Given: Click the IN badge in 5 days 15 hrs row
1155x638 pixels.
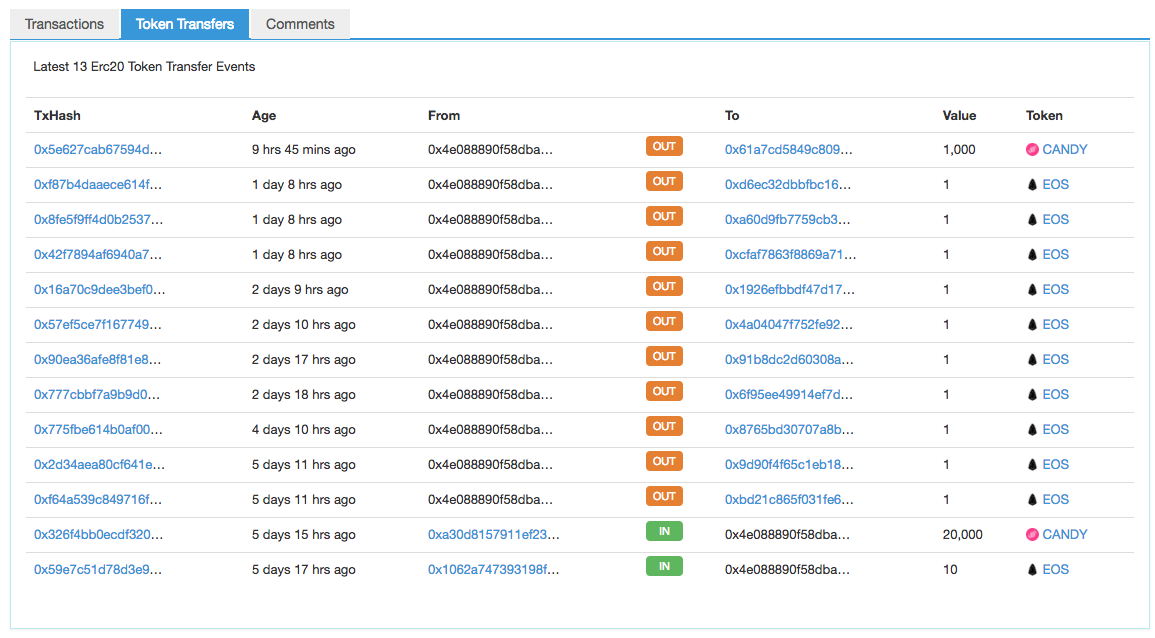Looking at the screenshot, I should [664, 532].
